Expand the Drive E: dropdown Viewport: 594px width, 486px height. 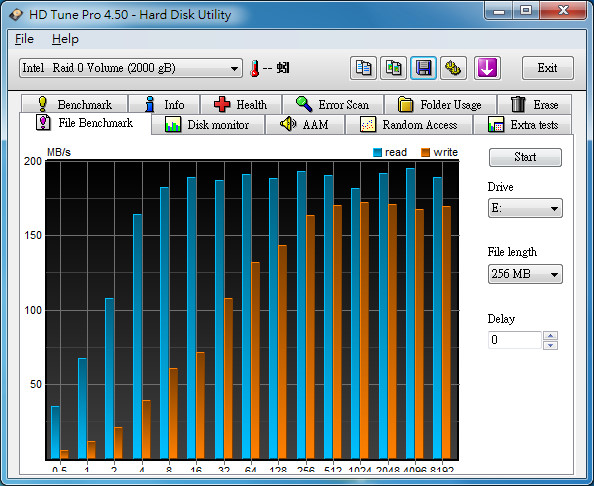pos(525,208)
